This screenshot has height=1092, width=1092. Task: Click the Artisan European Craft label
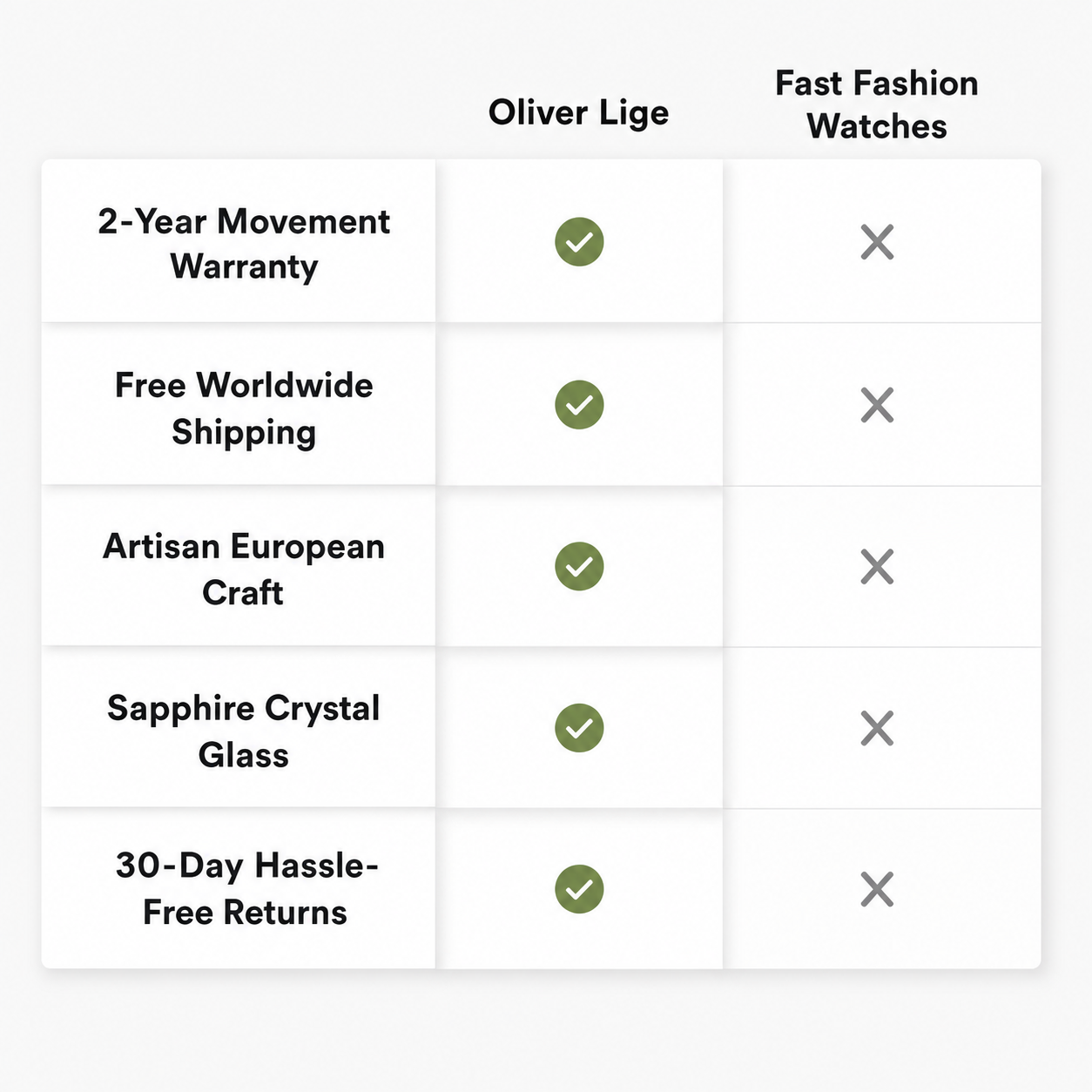point(244,569)
